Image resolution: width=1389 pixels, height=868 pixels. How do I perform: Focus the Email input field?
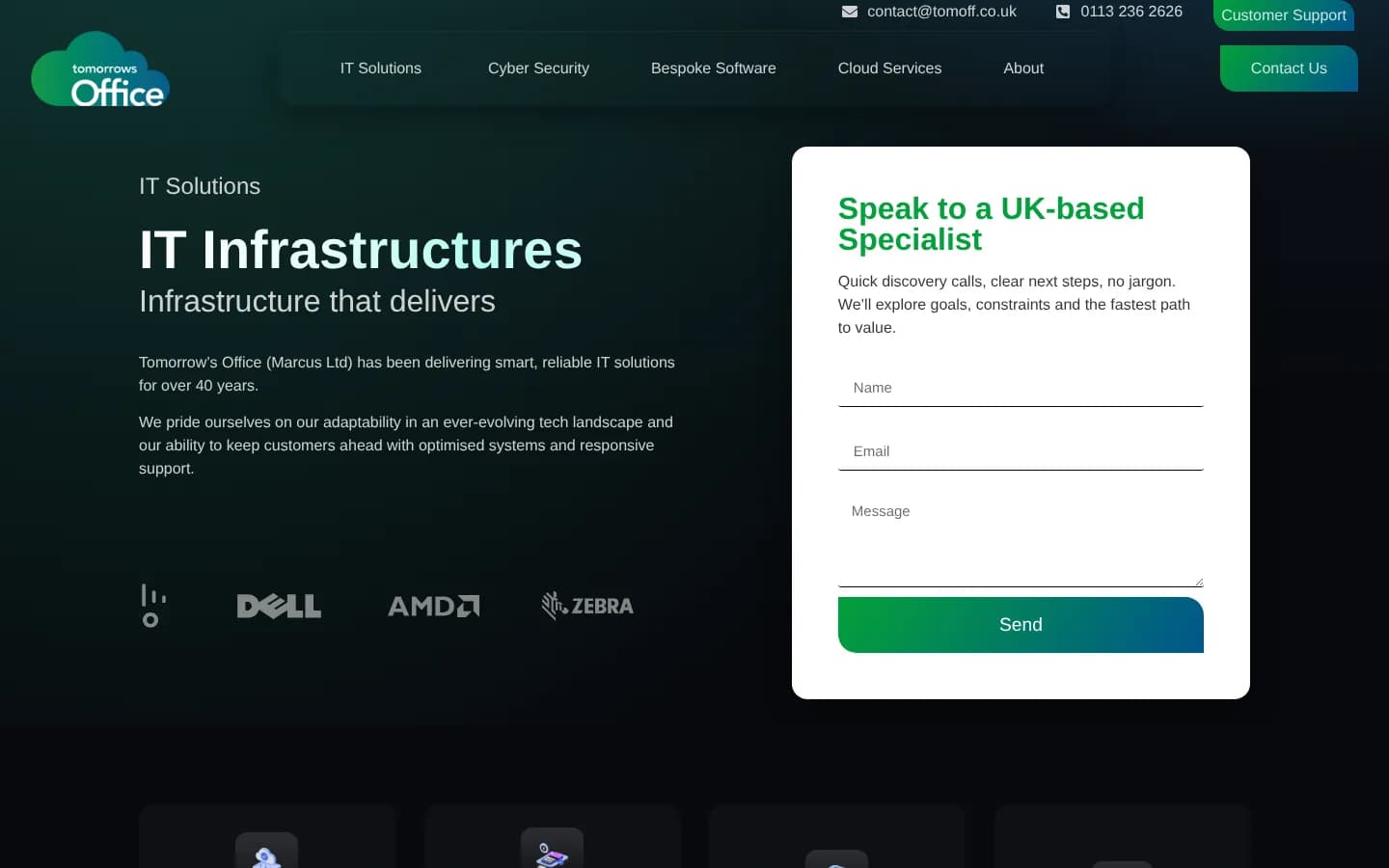pyautogui.click(x=1021, y=451)
